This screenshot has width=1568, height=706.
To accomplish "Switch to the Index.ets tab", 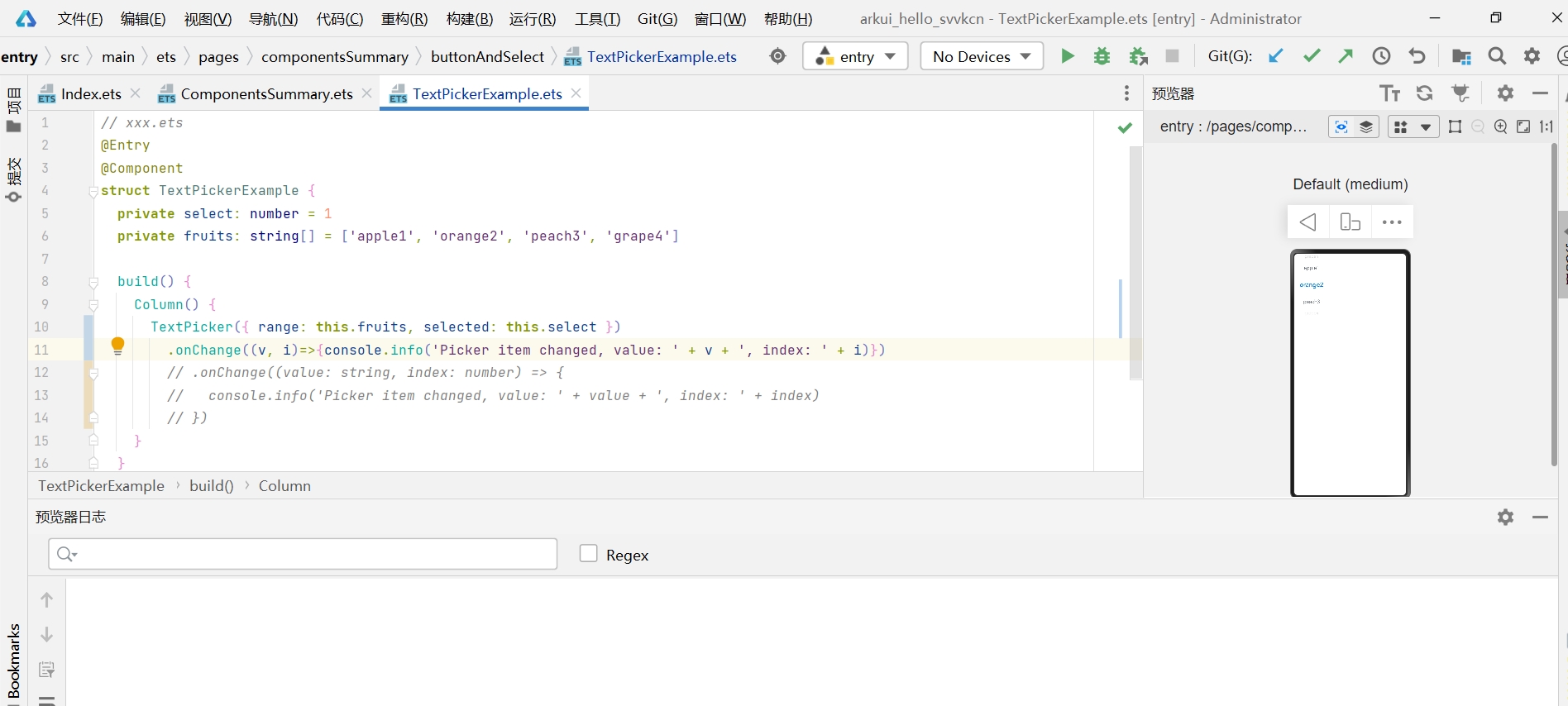I will click(x=91, y=93).
